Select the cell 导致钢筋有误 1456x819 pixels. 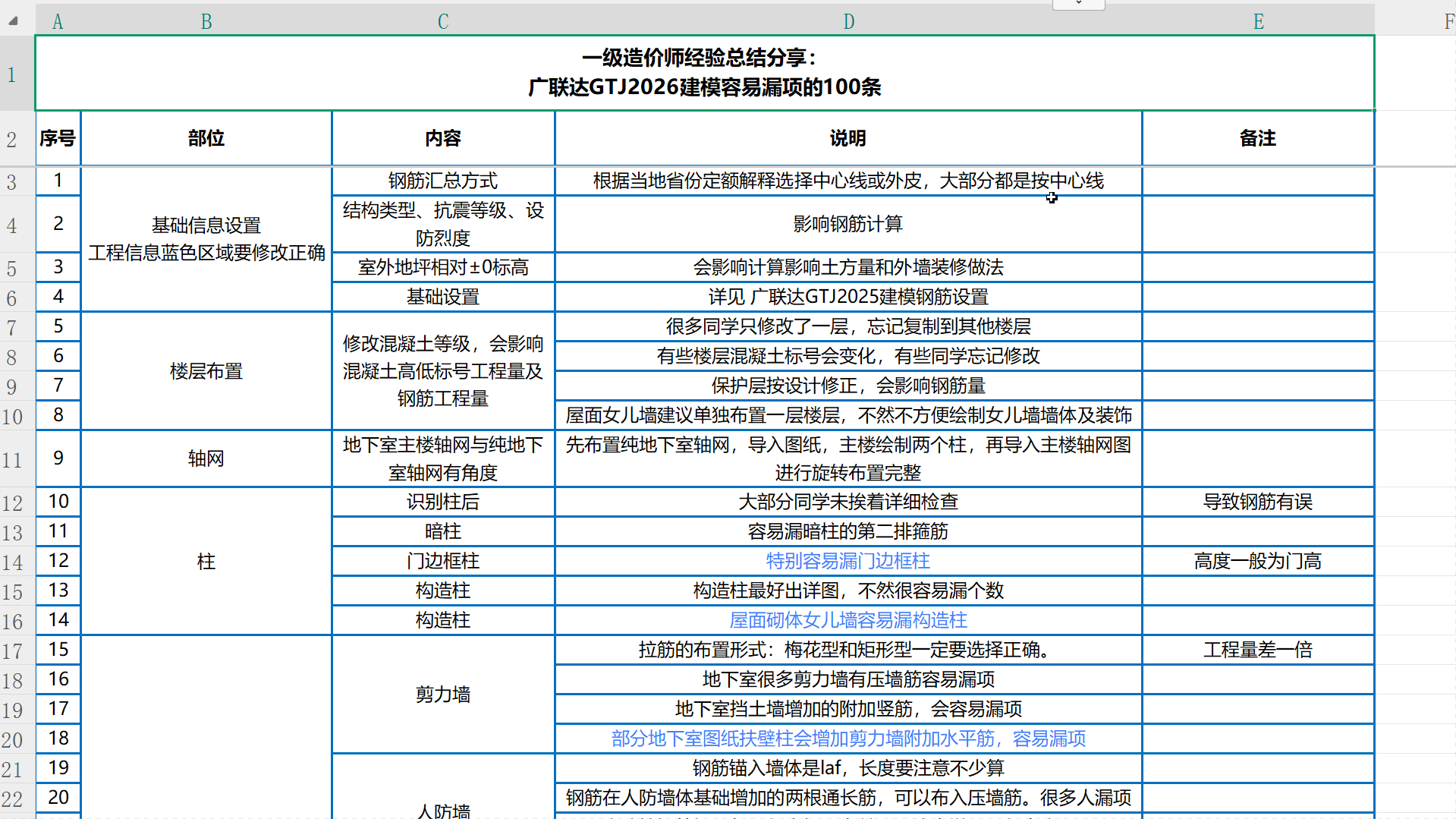point(1258,502)
